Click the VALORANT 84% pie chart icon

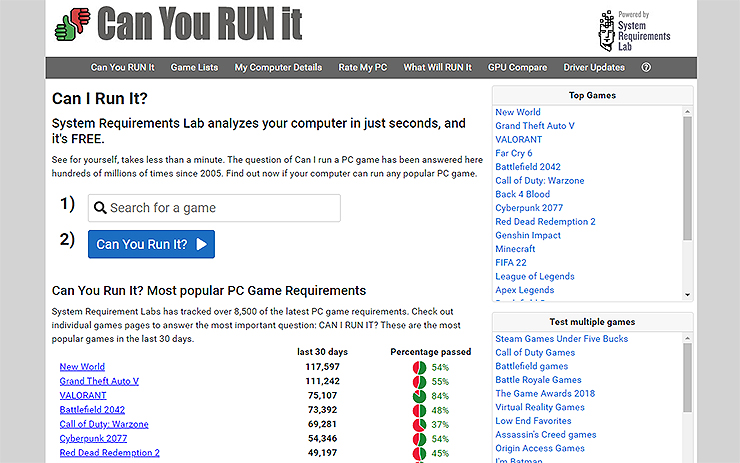419,396
